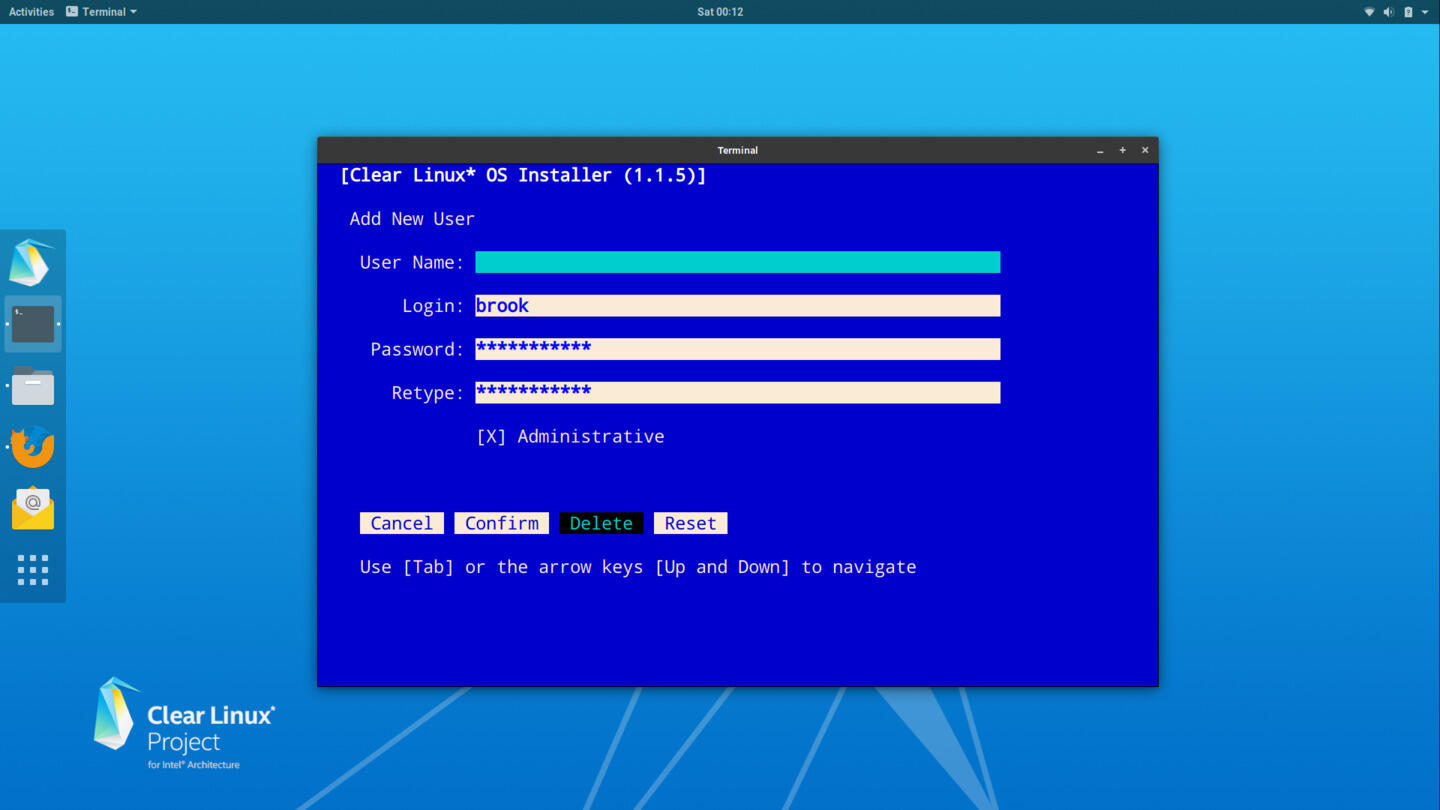The height and width of the screenshot is (810, 1440).
Task: Open the Clear Linux icon in dock
Action: [x=32, y=263]
